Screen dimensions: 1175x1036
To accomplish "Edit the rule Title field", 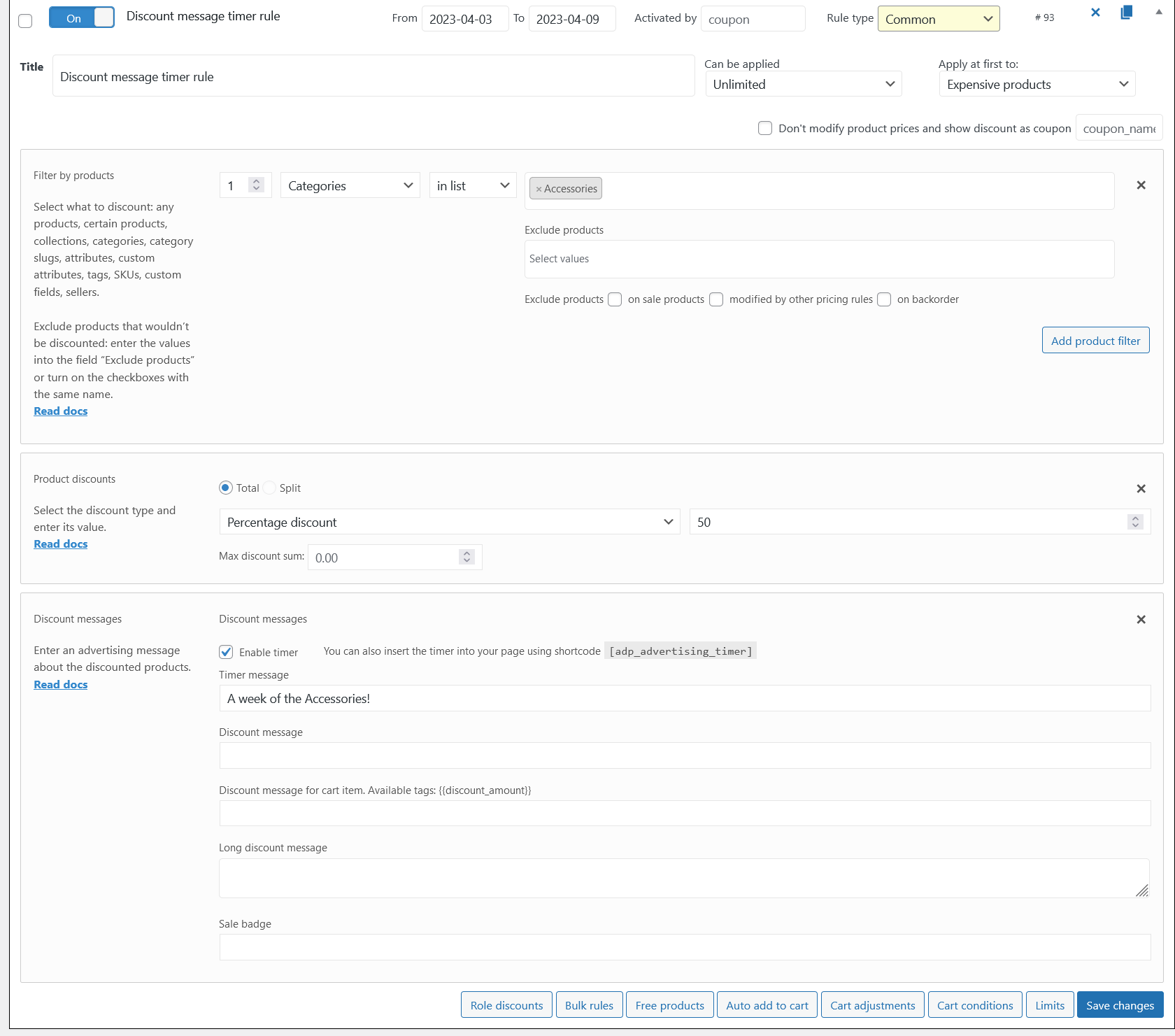I will [x=373, y=76].
